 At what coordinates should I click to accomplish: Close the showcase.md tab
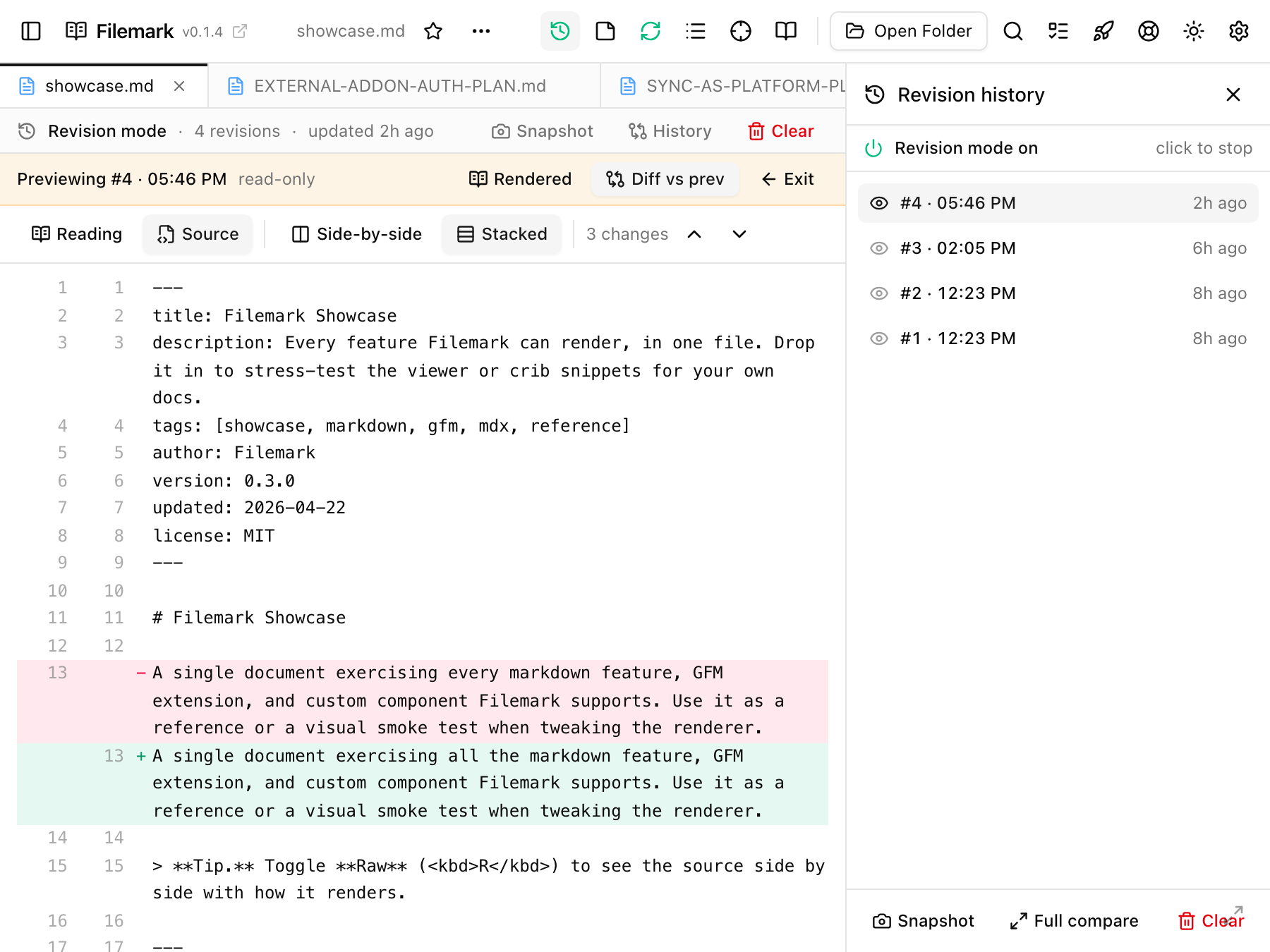pos(179,86)
